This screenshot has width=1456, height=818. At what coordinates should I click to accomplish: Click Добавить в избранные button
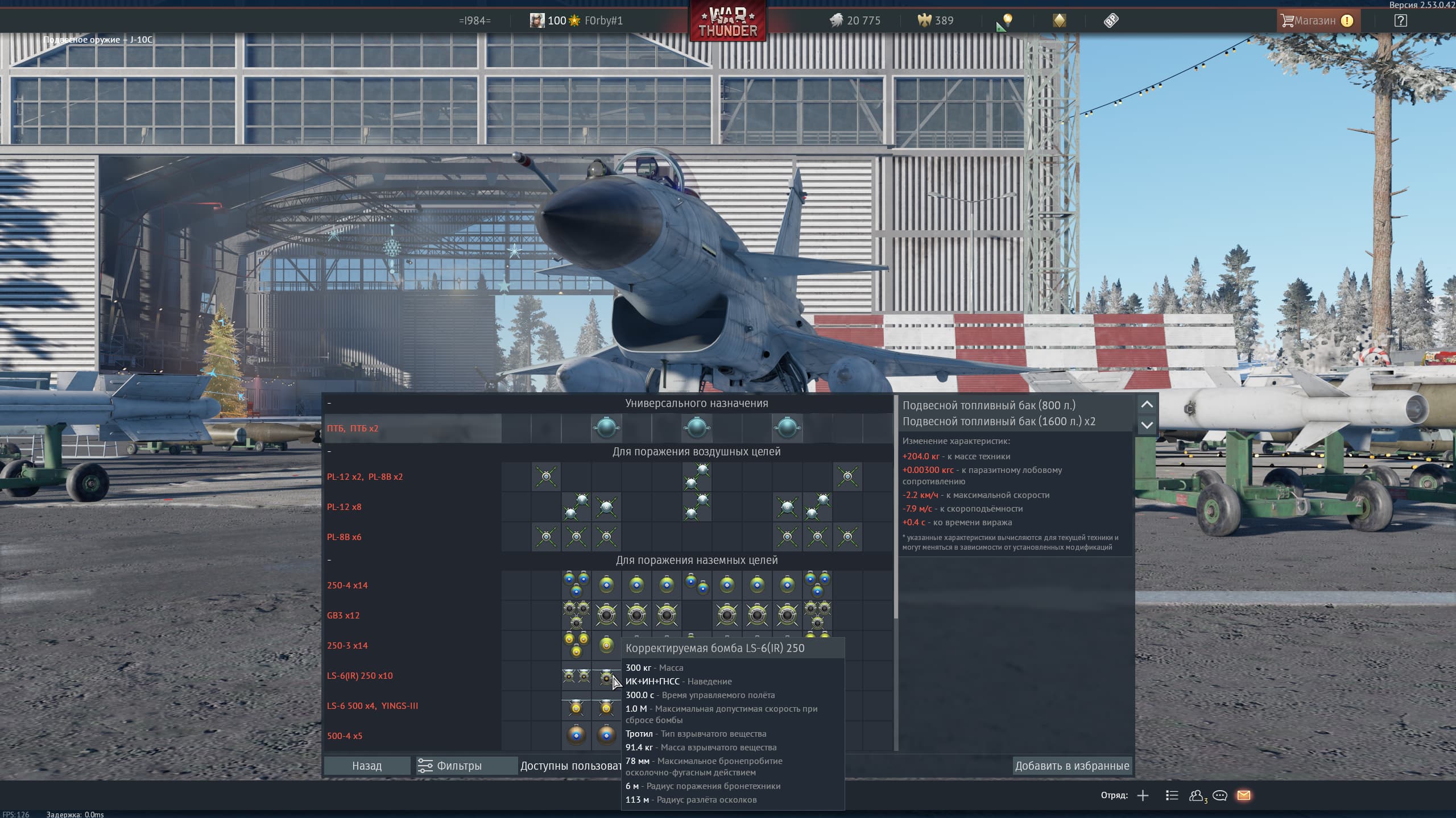tap(1072, 766)
